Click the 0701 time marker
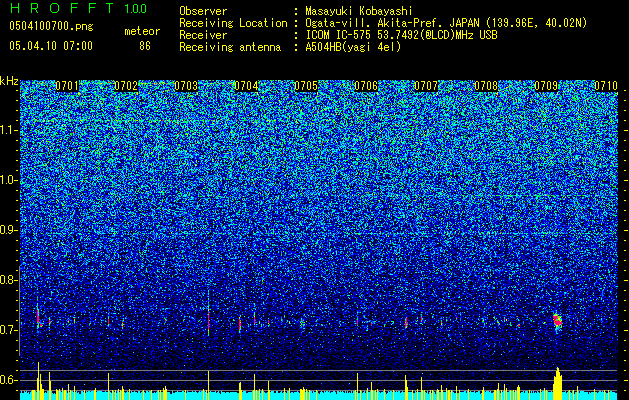Screen dimensions: 629x400 pos(67,86)
